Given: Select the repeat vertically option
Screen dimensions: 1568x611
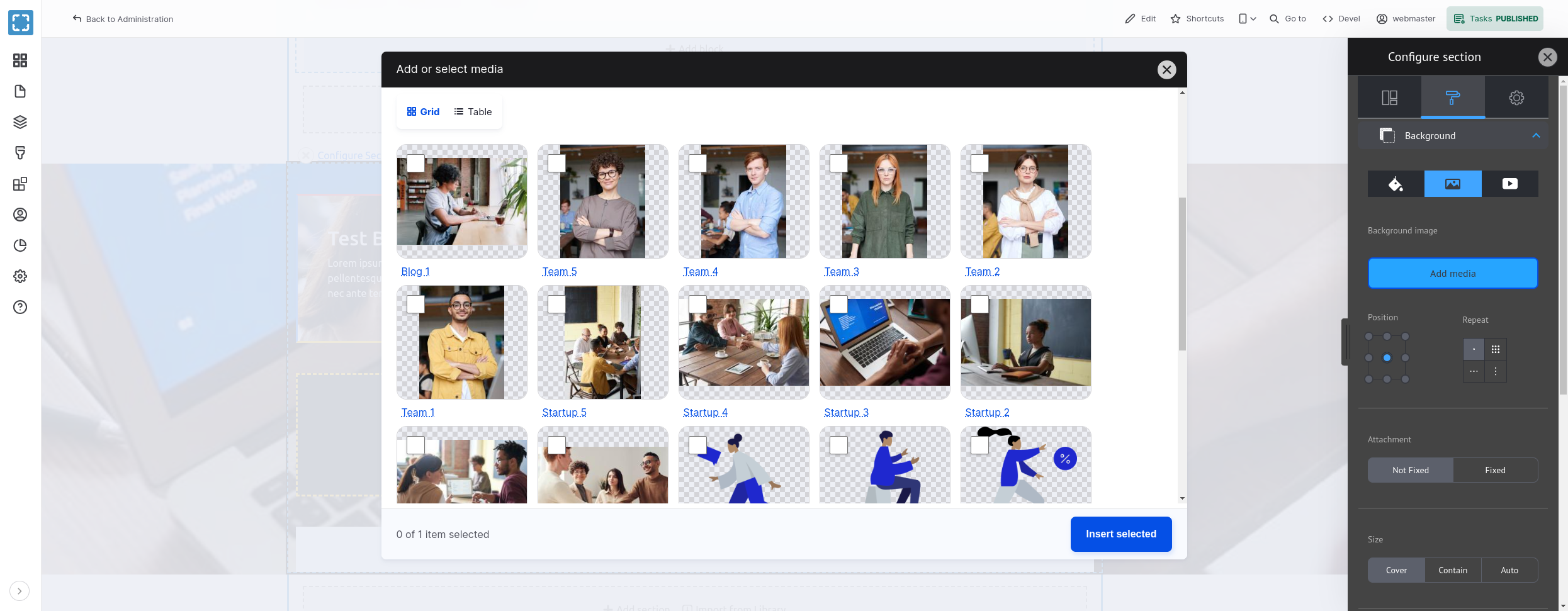Looking at the screenshot, I should click(x=1496, y=371).
